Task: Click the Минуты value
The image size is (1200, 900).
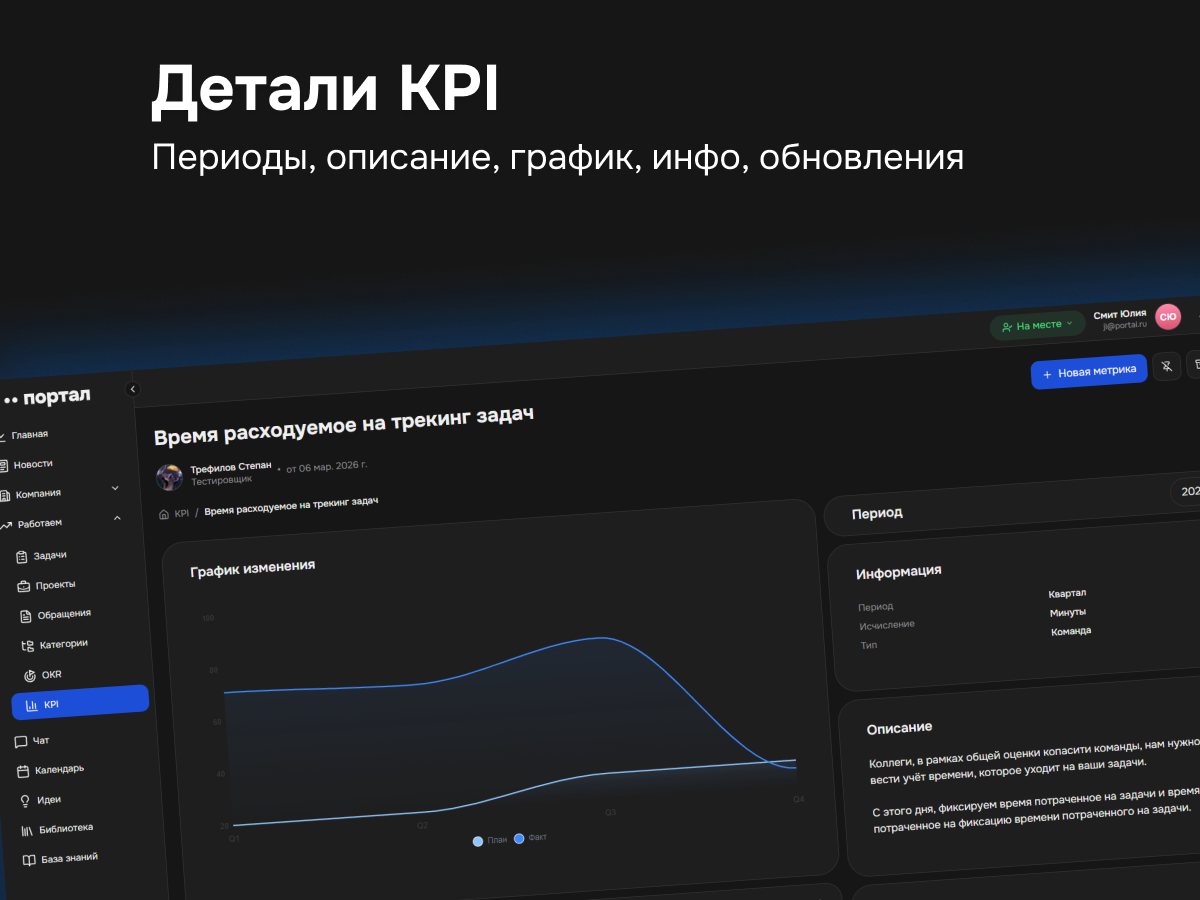Action: point(1068,612)
